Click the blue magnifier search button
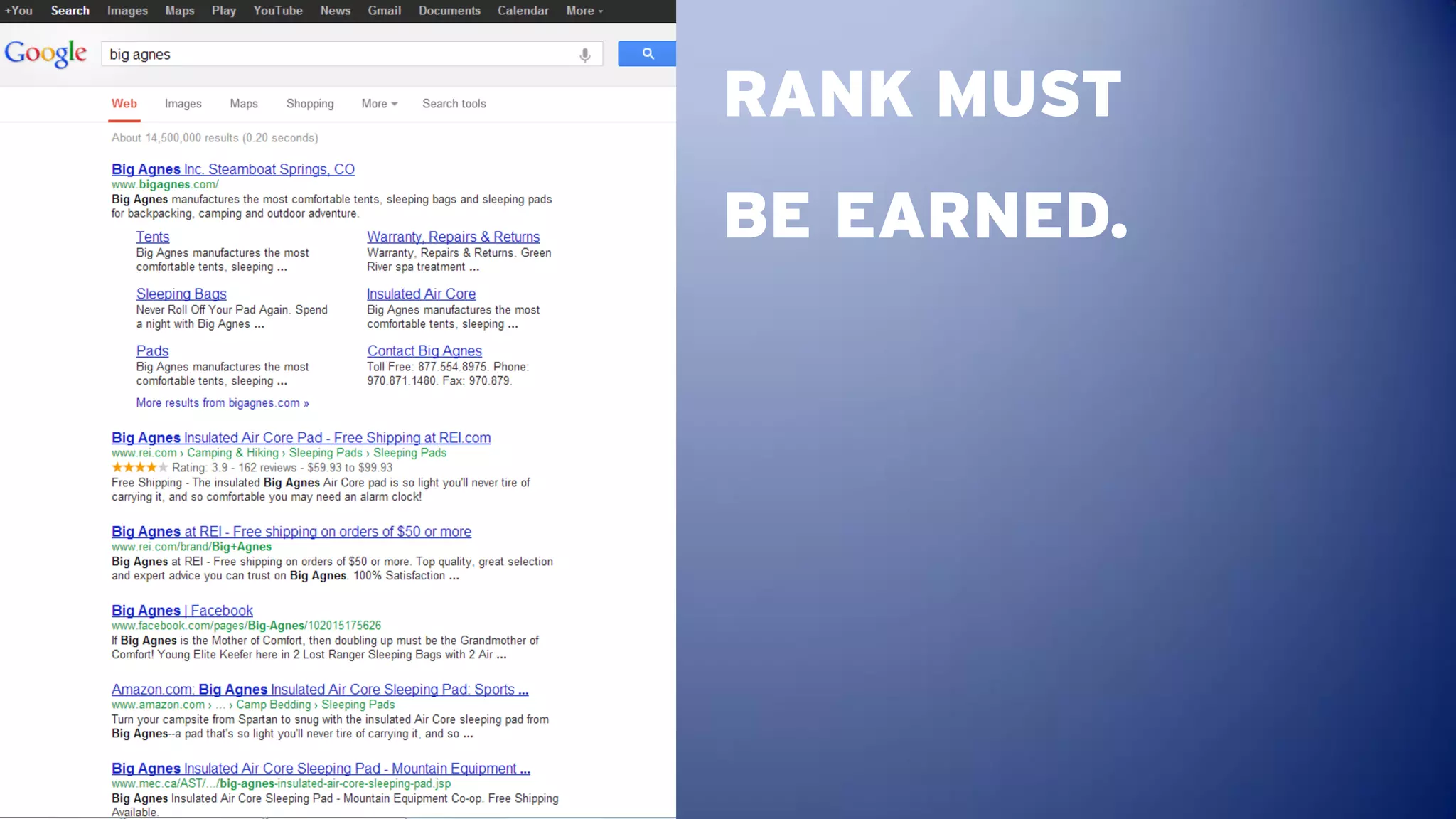The width and height of the screenshot is (1456, 819). 647,54
